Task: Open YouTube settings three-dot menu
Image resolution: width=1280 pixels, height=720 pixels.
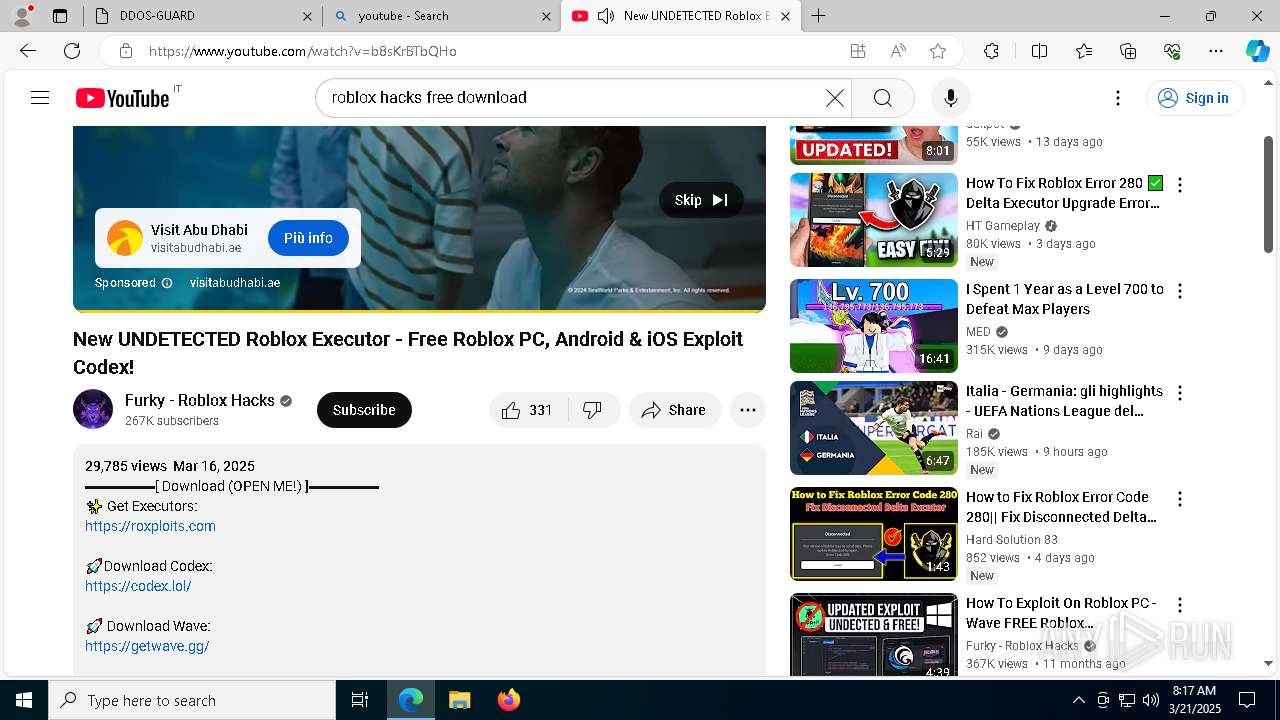Action: [x=1118, y=98]
